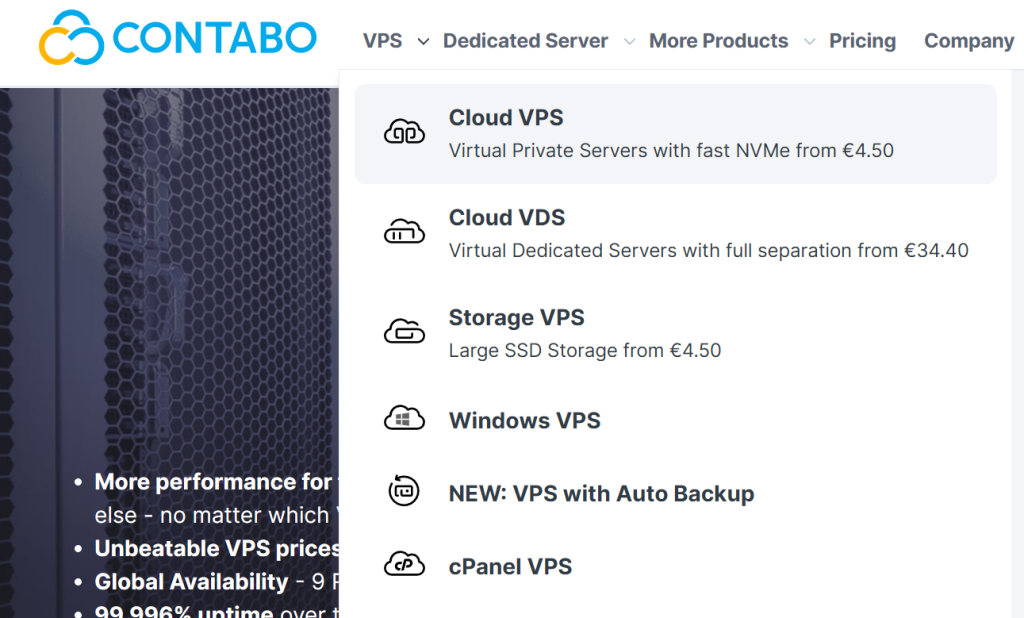This screenshot has width=1024, height=618.
Task: Click the Windows VPS cloud icon
Action: (x=404, y=419)
